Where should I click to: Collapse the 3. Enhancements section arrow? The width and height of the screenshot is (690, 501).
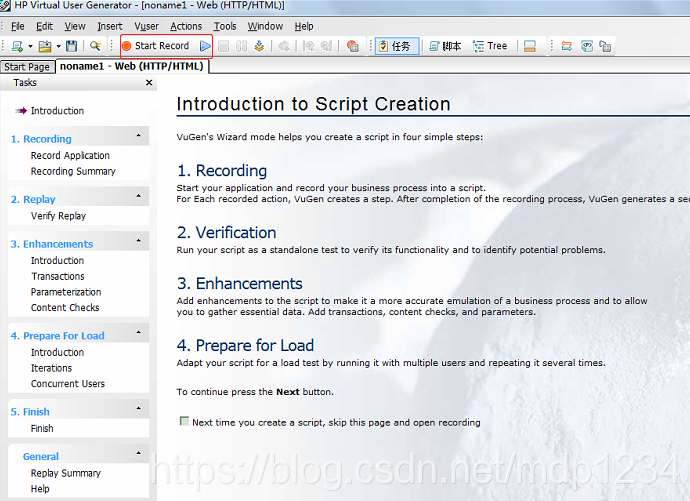point(139,241)
